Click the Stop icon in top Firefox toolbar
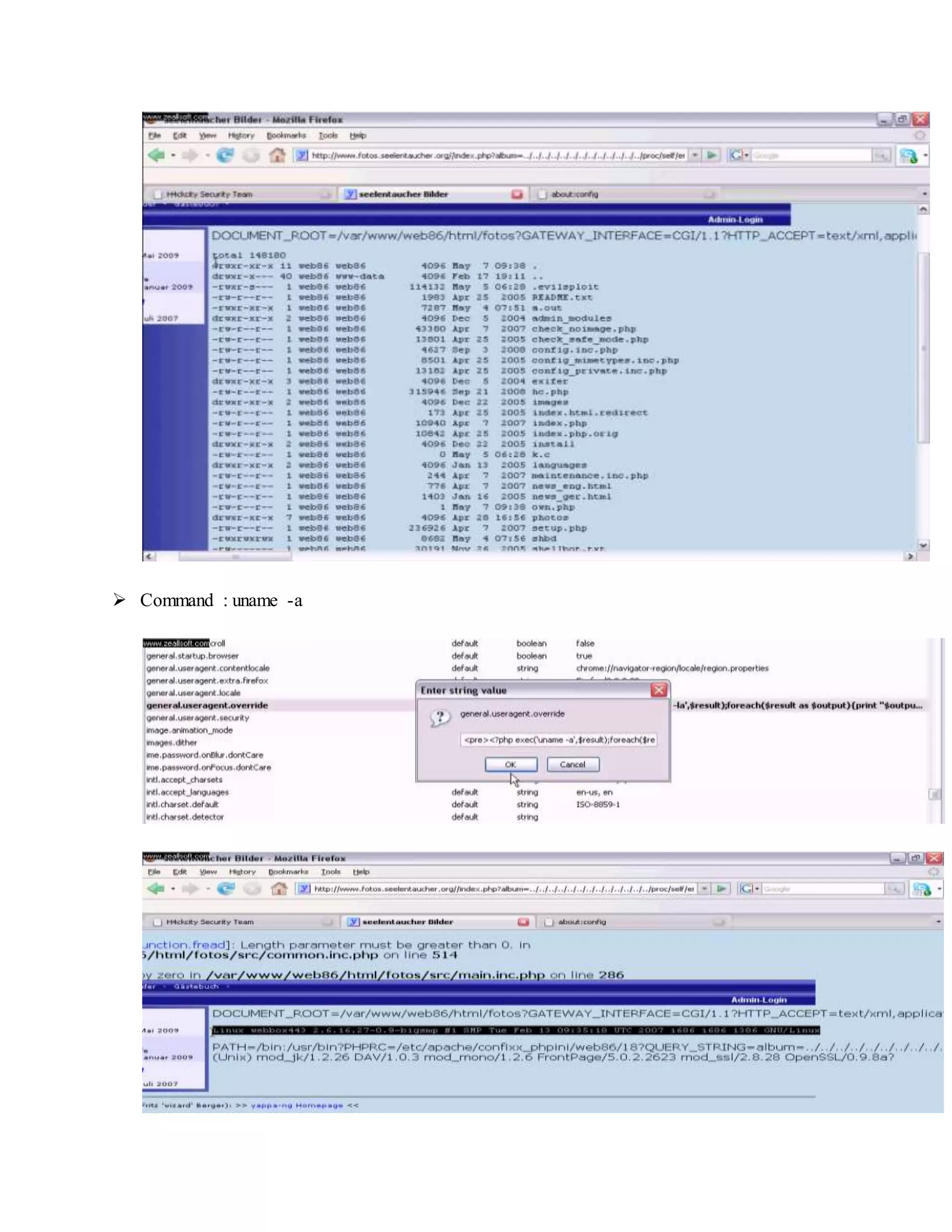The width and height of the screenshot is (952, 1232). [251, 155]
